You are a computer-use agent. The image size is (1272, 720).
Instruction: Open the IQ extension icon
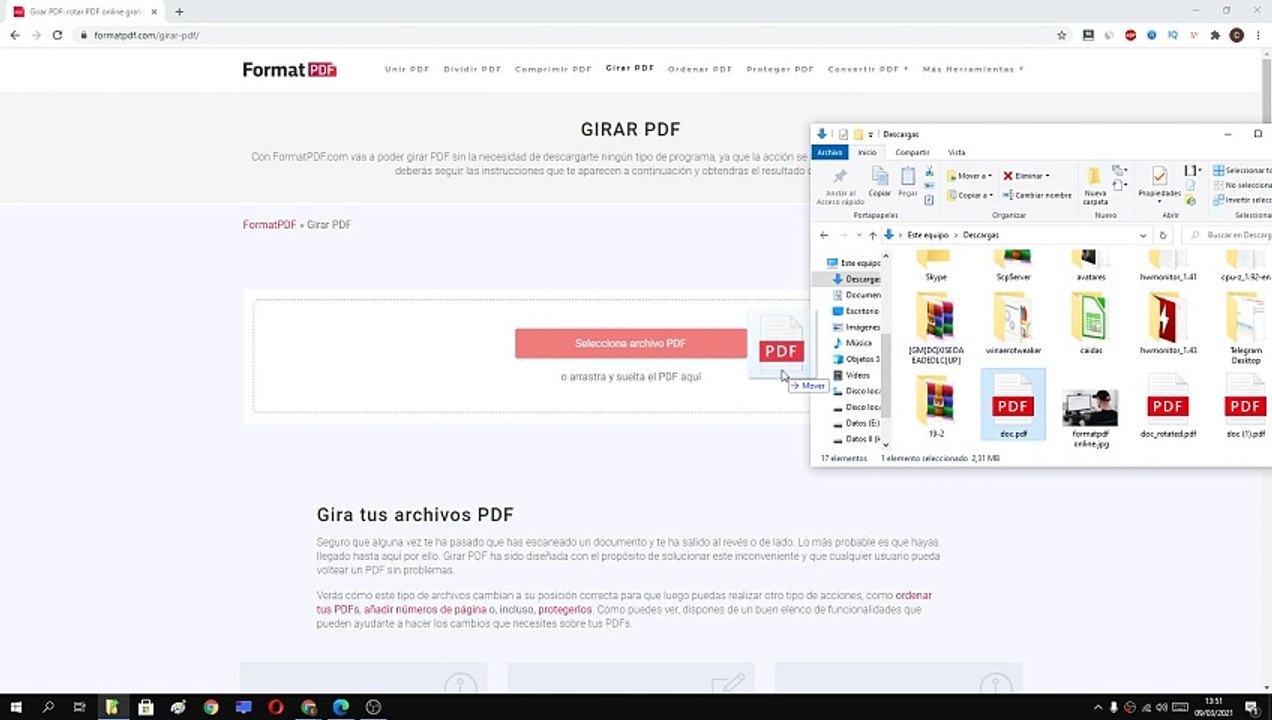1173,35
